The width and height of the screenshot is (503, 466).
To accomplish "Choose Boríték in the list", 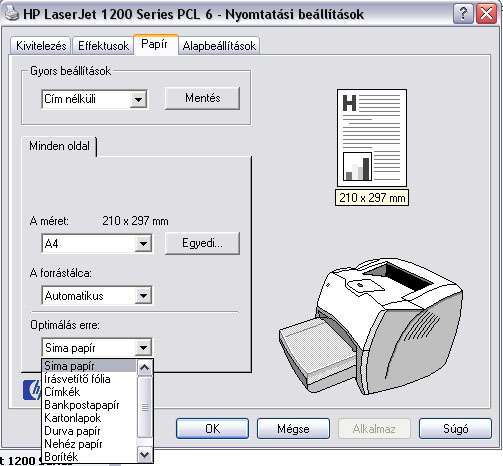I will [x=90, y=456].
